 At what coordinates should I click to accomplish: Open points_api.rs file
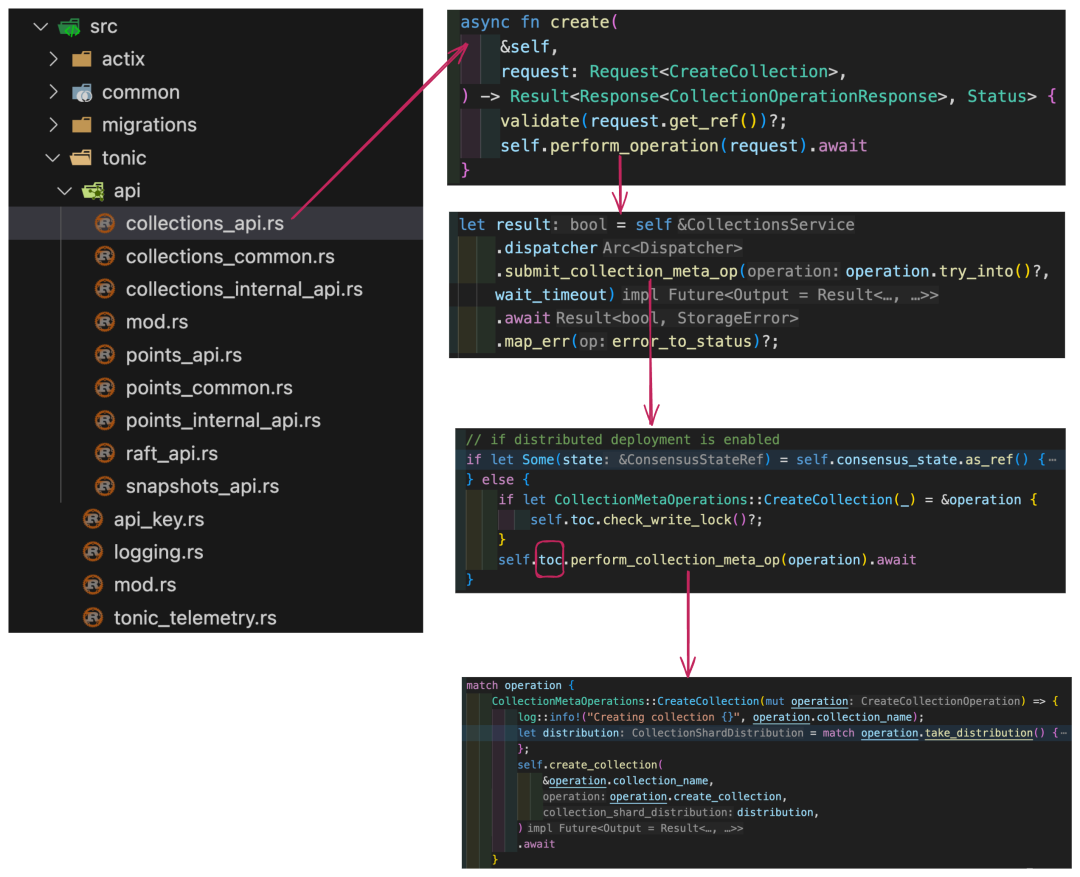click(x=183, y=355)
